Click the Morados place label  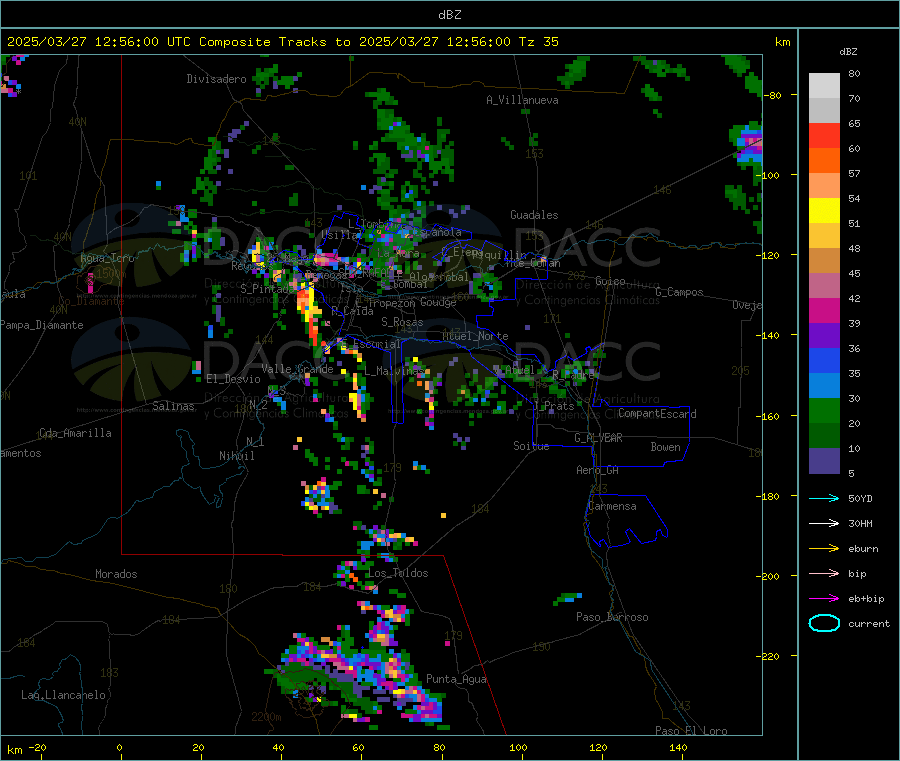tap(116, 574)
